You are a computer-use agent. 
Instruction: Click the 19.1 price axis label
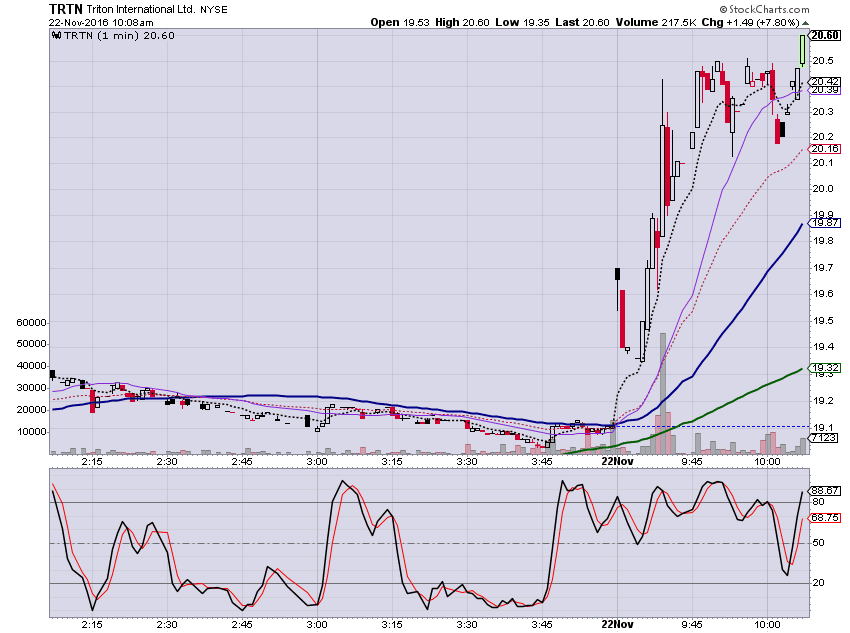click(823, 428)
